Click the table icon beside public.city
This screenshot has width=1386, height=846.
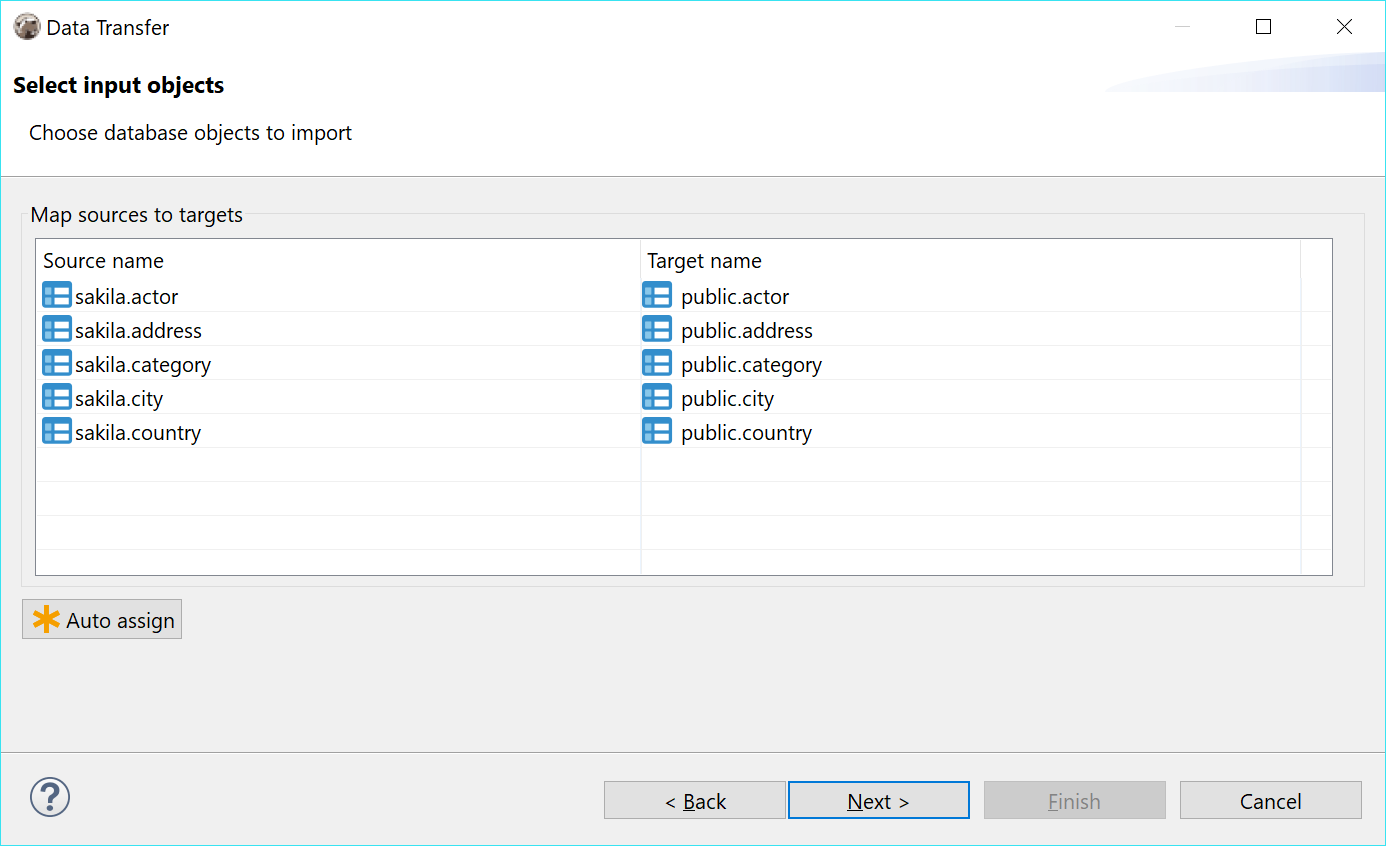point(657,397)
